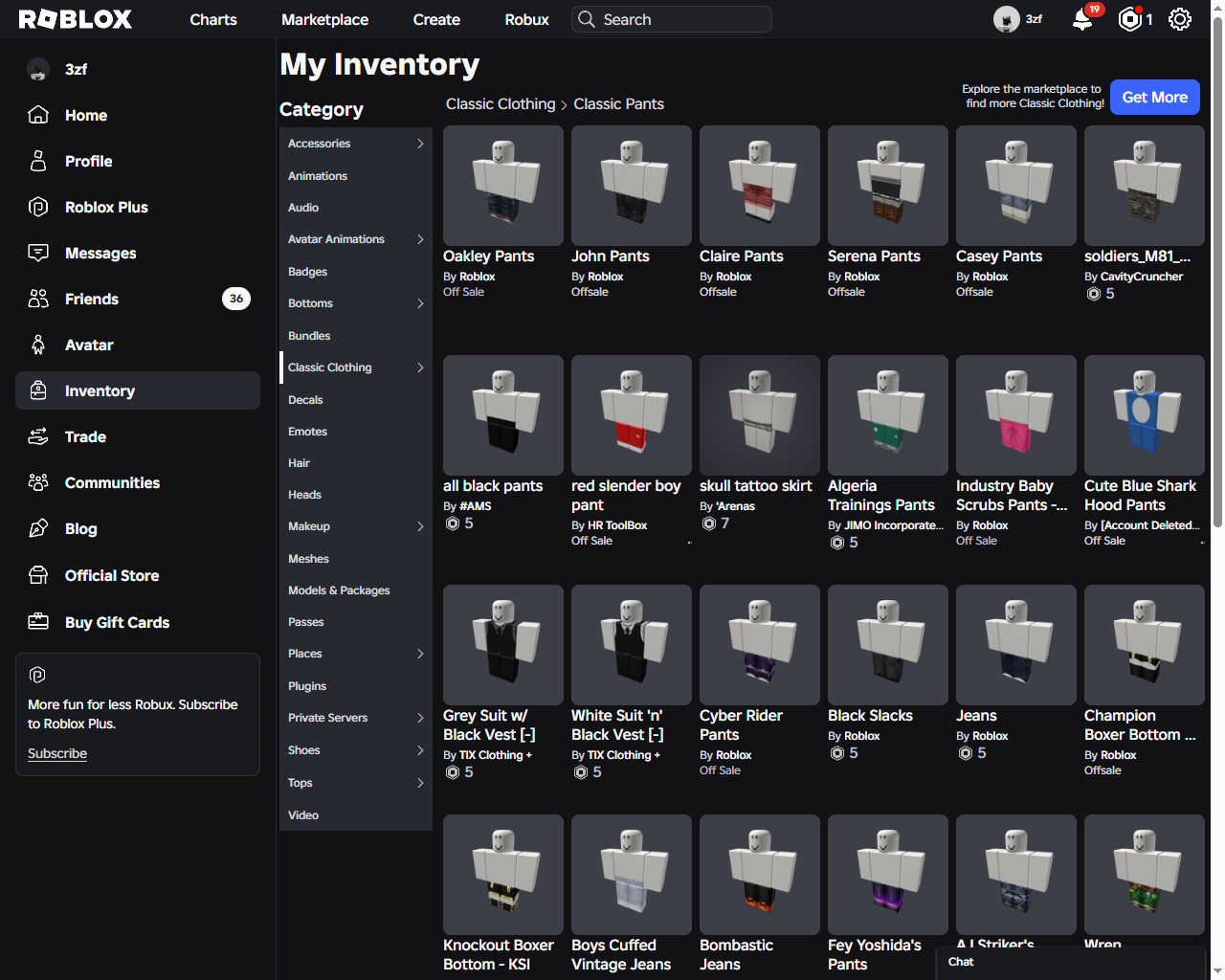Viewport: 1225px width, 980px height.
Task: Open the Robux balance icon
Action: [1130, 19]
